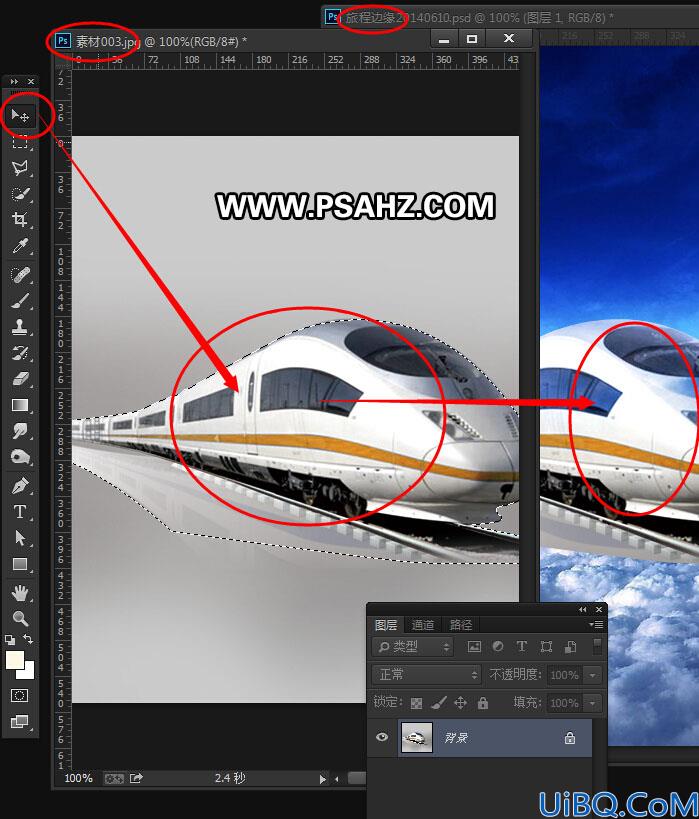The width and height of the screenshot is (699, 819).
Task: Filter layers by pixel layers
Action: [x=474, y=647]
